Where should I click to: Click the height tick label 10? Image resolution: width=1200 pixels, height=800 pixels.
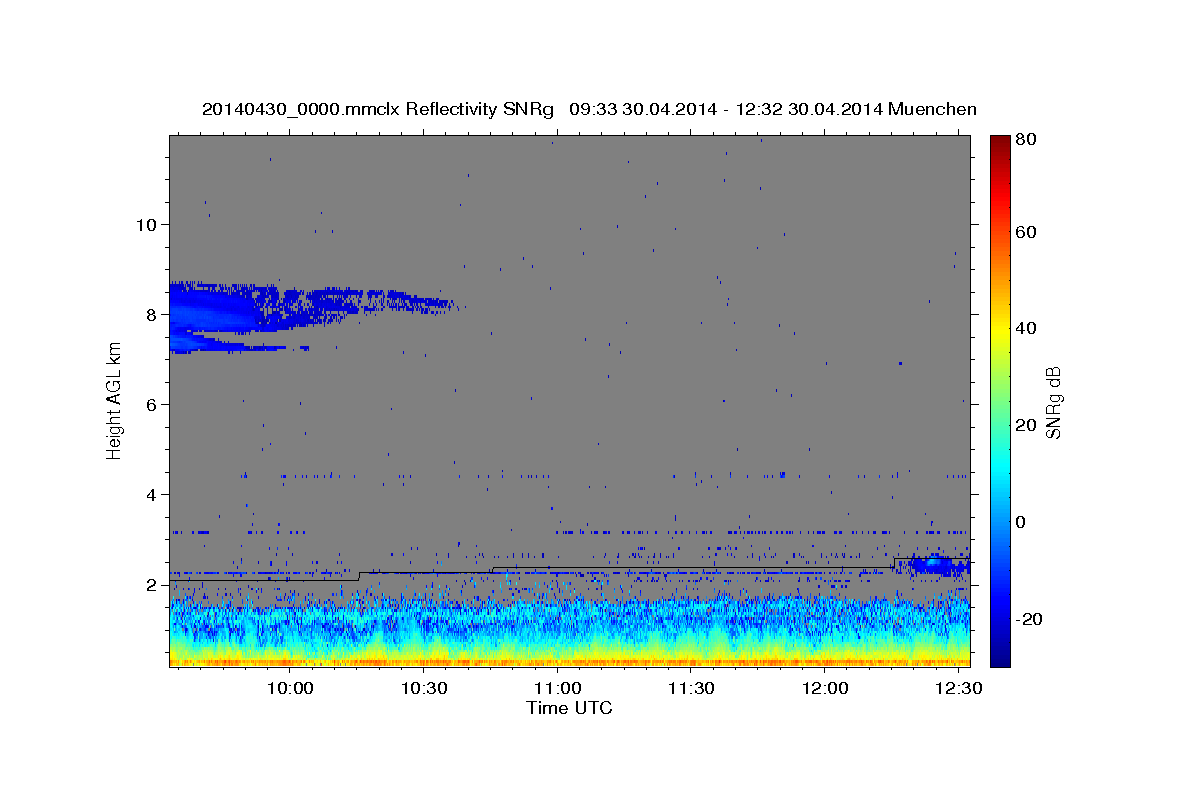pyautogui.click(x=146, y=225)
